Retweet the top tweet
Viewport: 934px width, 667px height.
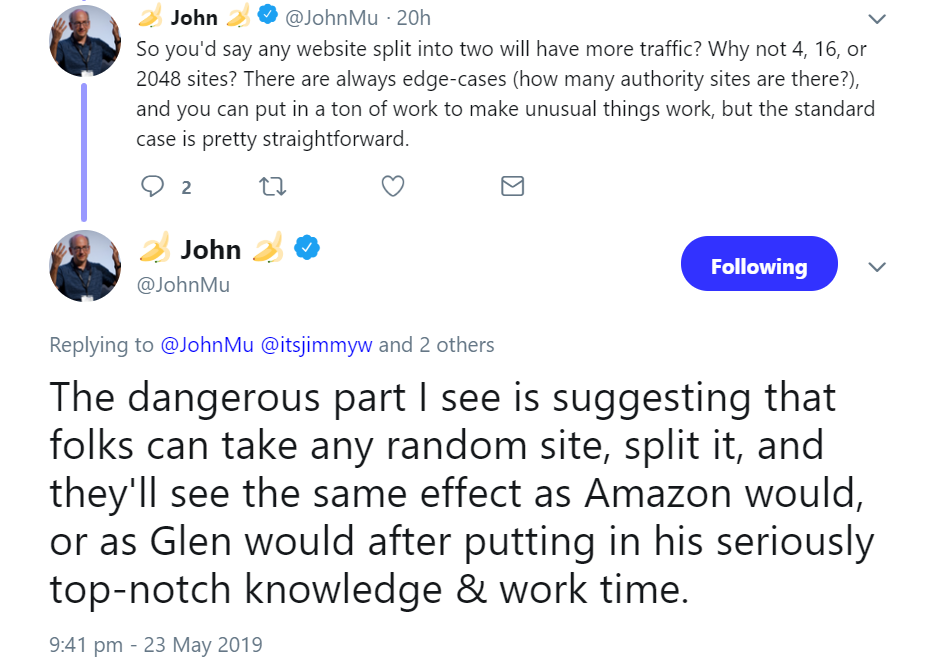(271, 187)
